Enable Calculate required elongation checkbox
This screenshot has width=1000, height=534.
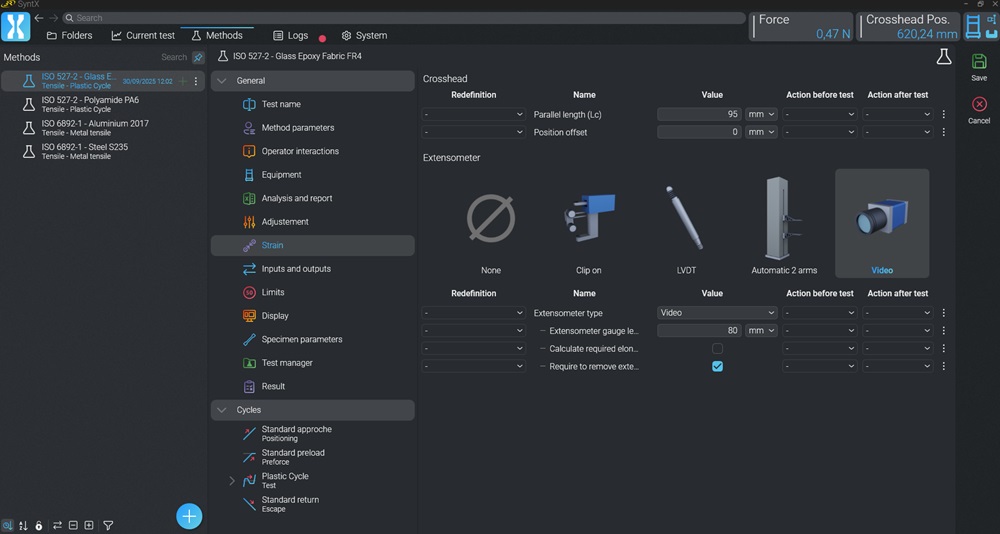[717, 349]
